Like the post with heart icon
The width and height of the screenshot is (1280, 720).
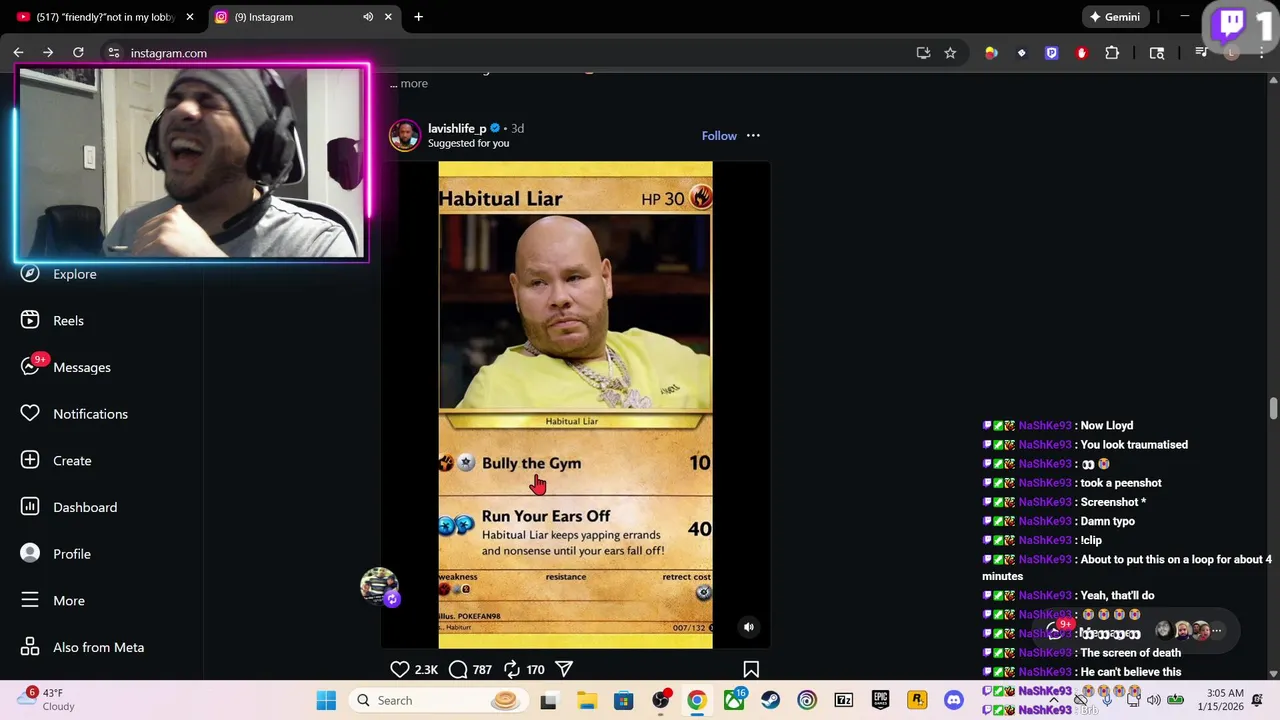coord(399,669)
